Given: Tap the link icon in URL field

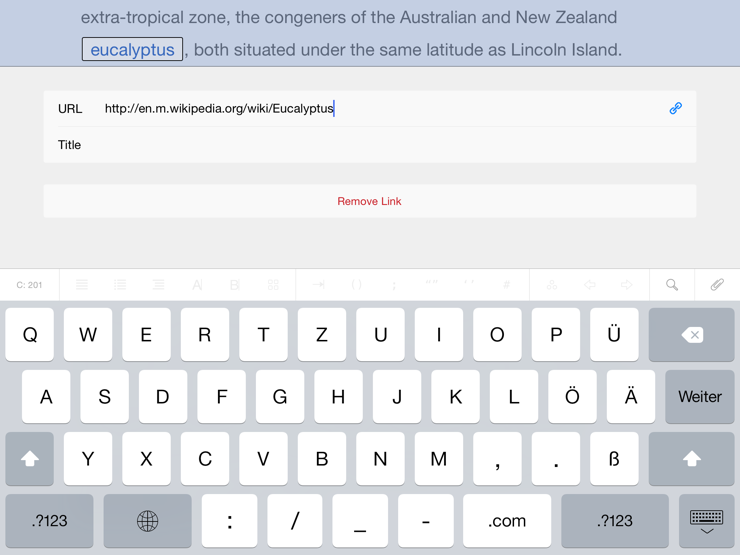Looking at the screenshot, I should click(x=675, y=108).
